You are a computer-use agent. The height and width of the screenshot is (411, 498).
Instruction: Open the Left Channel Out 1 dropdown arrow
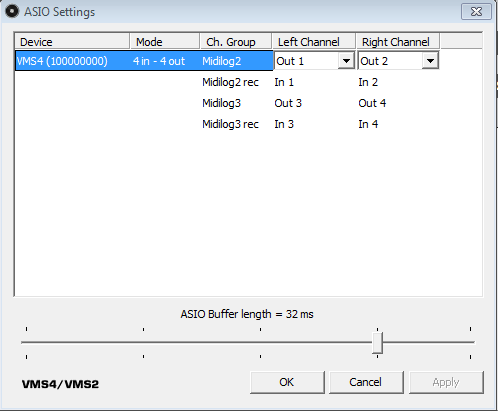(346, 61)
